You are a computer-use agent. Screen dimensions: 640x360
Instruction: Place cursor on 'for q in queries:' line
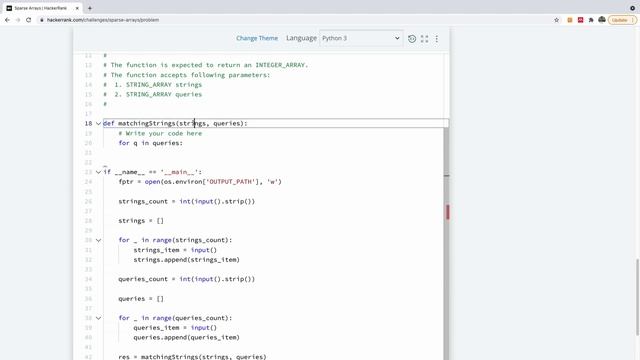point(151,143)
